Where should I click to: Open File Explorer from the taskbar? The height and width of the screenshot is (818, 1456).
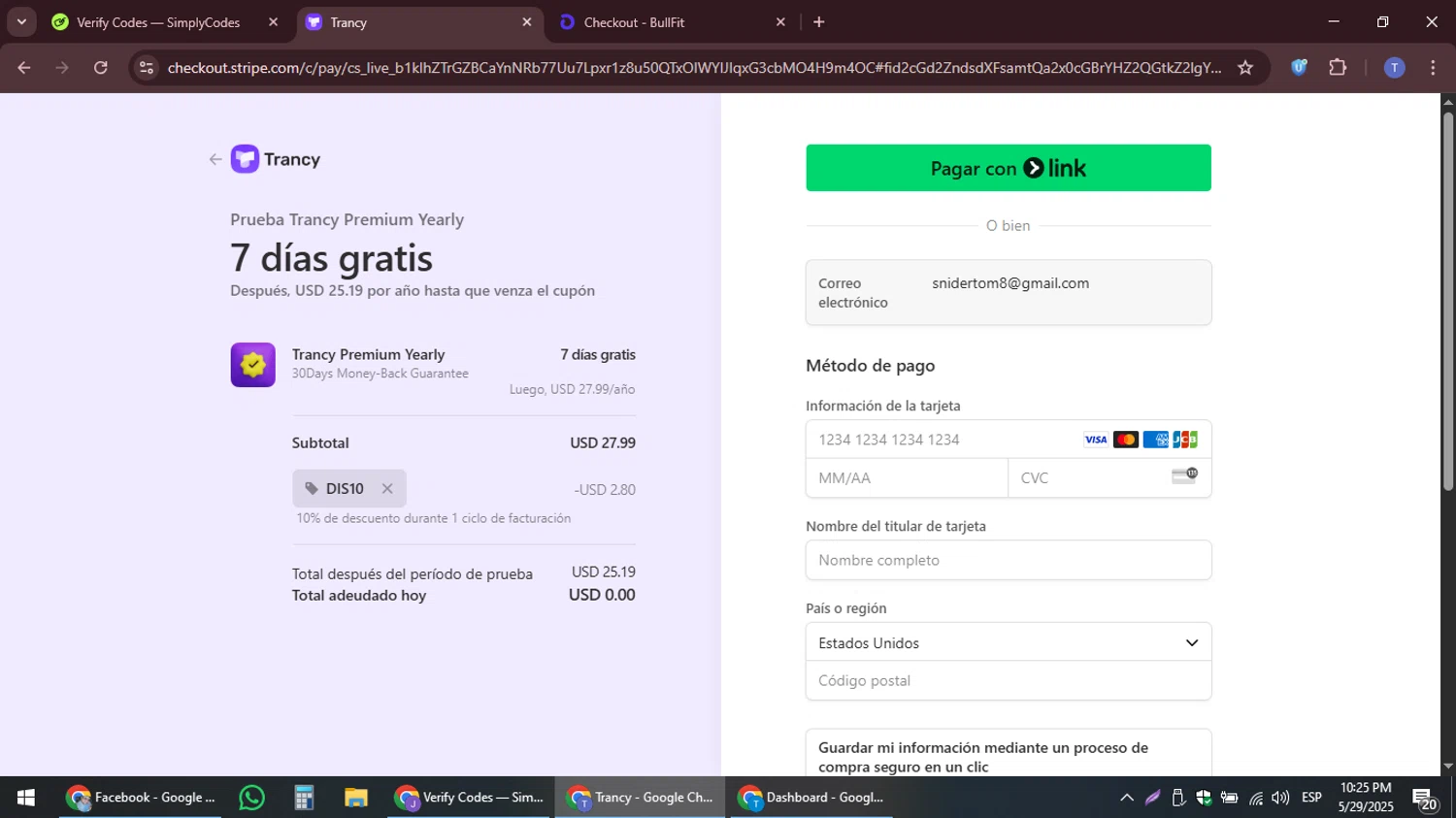(356, 798)
